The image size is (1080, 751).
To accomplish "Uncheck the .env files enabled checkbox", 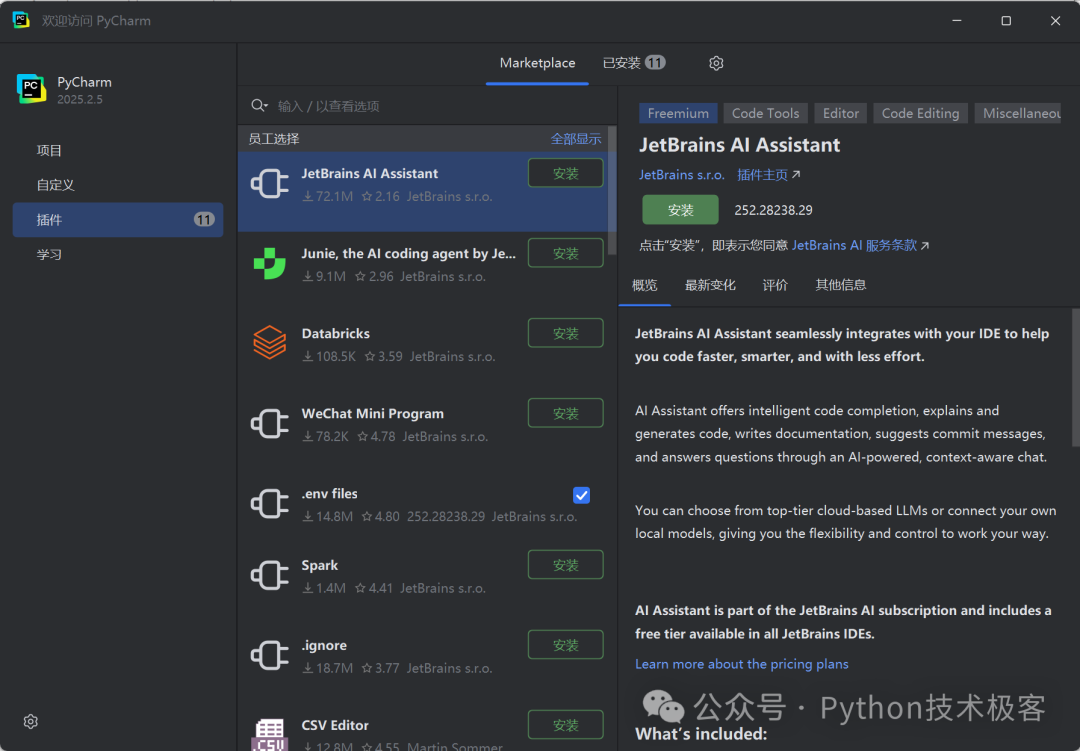I will pos(581,495).
